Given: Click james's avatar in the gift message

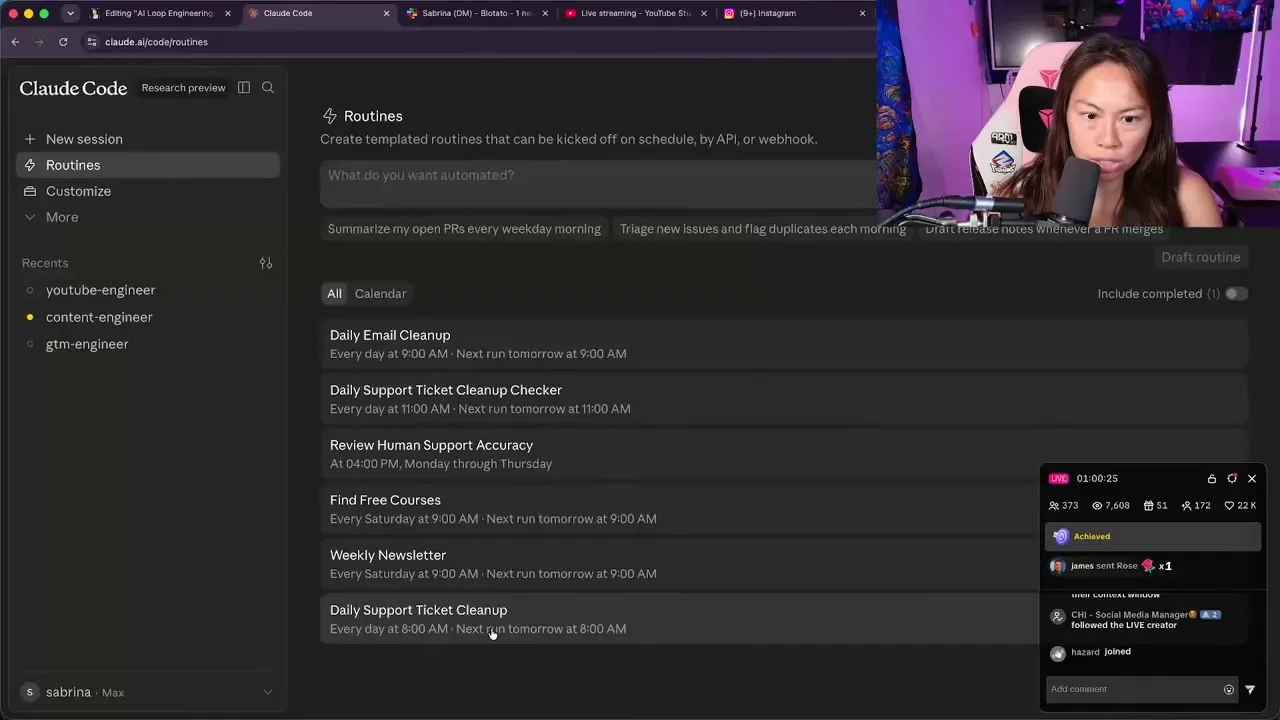Looking at the screenshot, I should (x=1058, y=566).
